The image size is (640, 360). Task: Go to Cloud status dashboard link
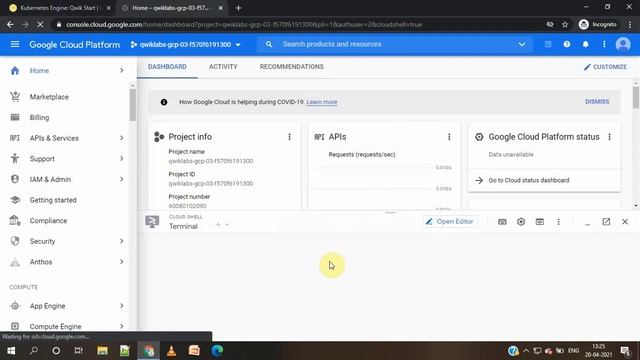pos(529,180)
